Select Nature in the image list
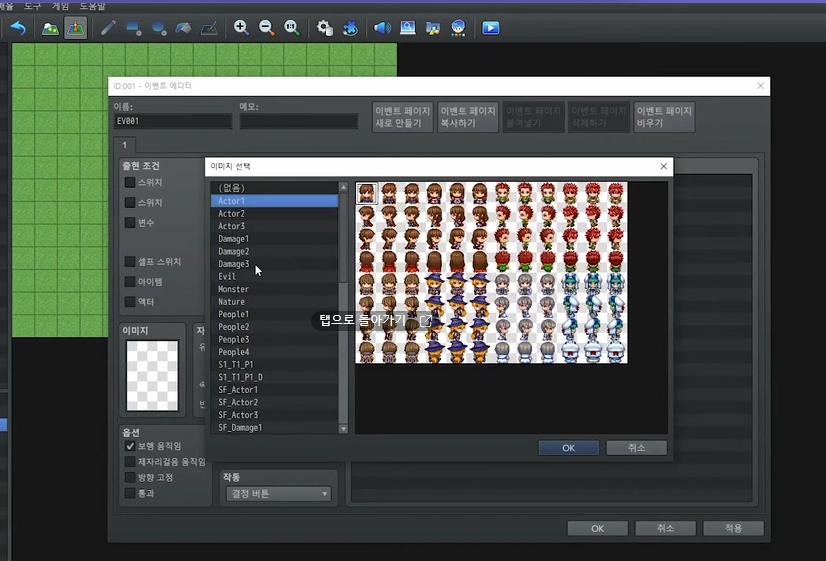Image resolution: width=826 pixels, height=561 pixels. click(x=274, y=302)
